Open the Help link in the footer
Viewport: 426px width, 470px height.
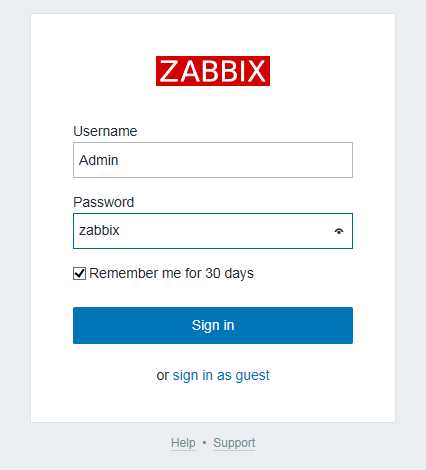click(x=183, y=443)
